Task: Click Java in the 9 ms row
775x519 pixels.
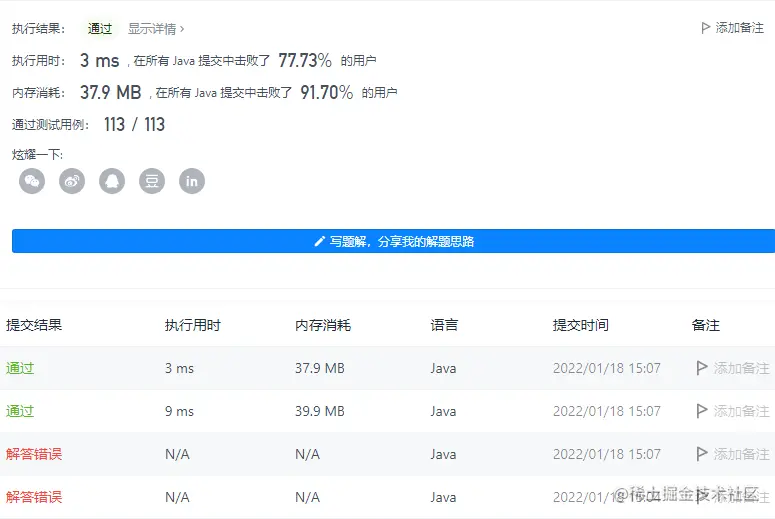Action: tap(443, 411)
